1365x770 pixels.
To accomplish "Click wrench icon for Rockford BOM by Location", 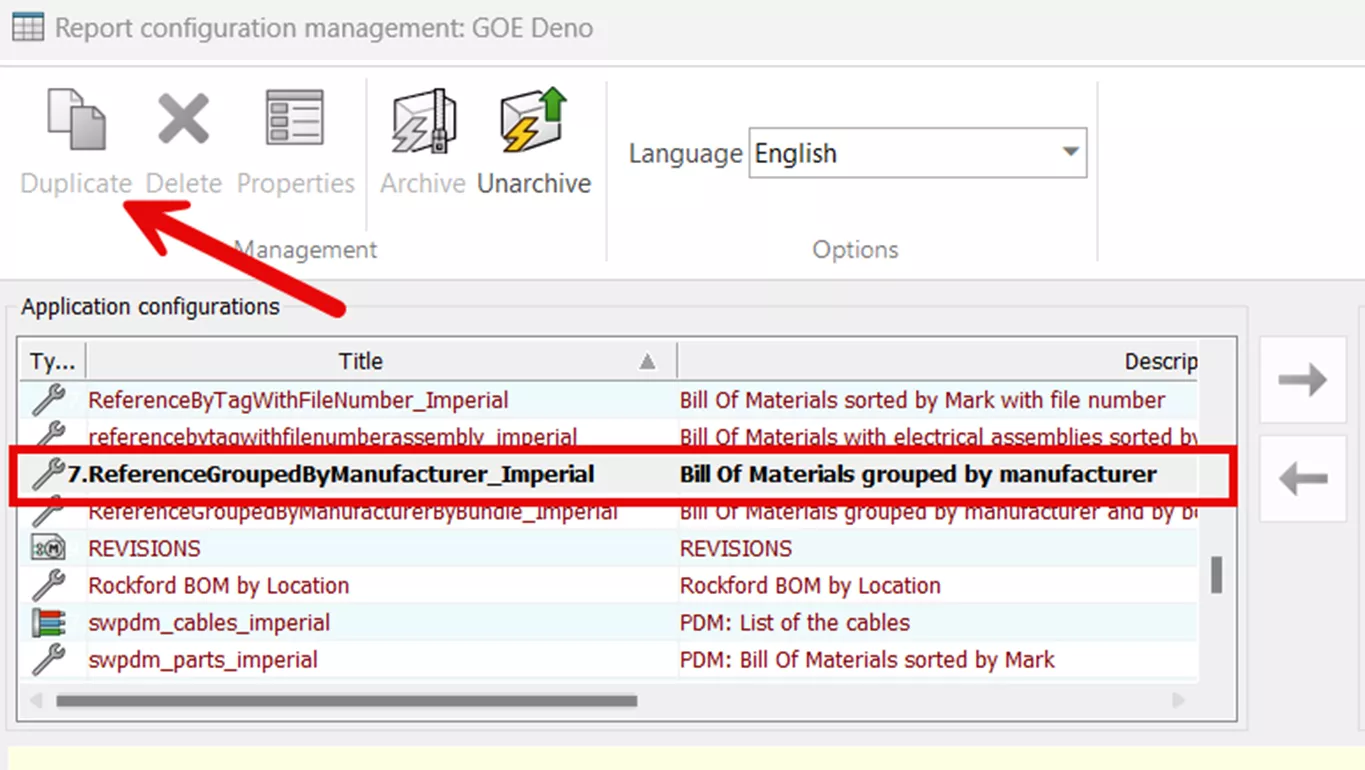I will (x=48, y=586).
